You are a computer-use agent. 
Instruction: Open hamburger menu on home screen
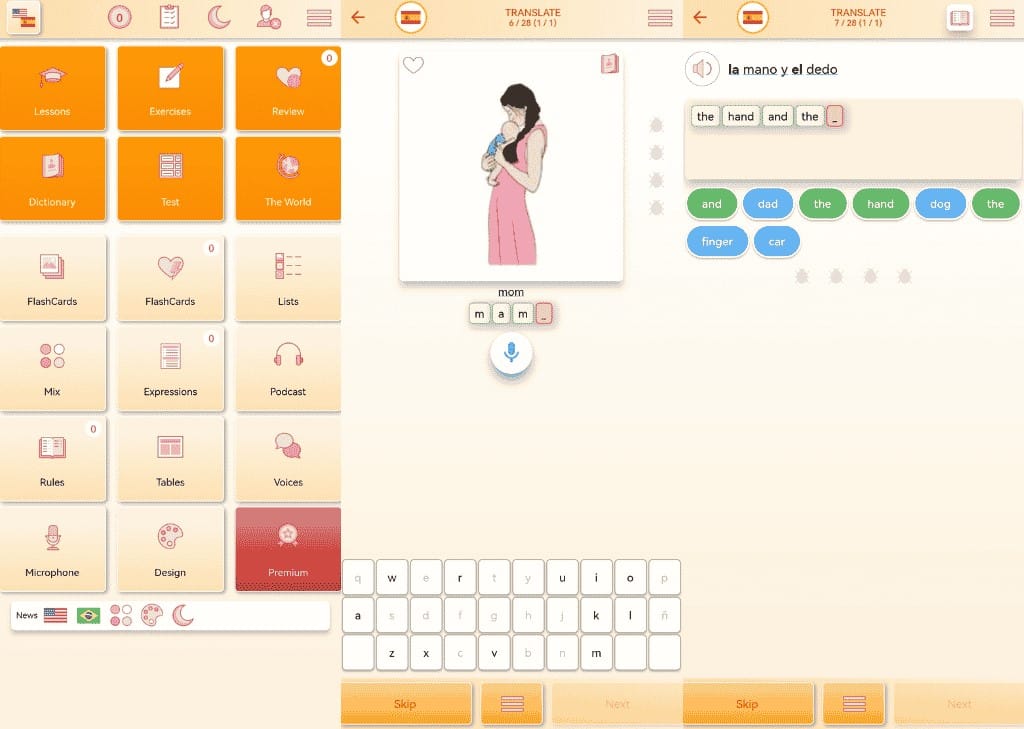(319, 18)
